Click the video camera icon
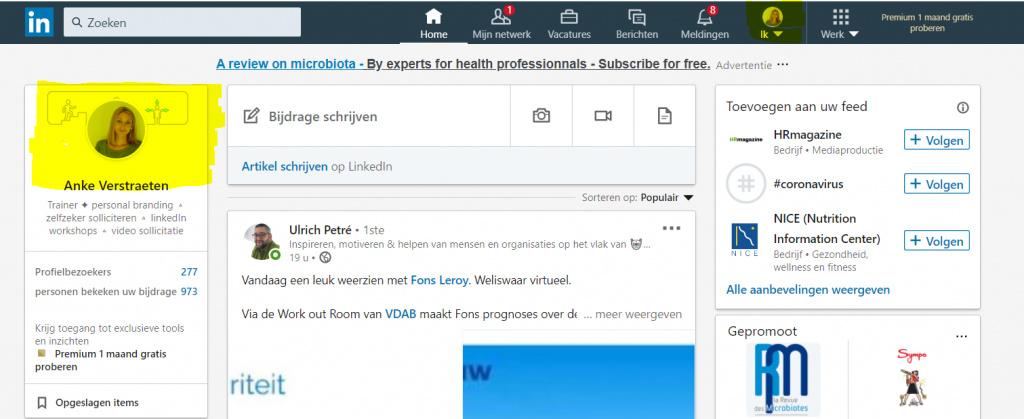This screenshot has width=1024, height=419. 603,116
